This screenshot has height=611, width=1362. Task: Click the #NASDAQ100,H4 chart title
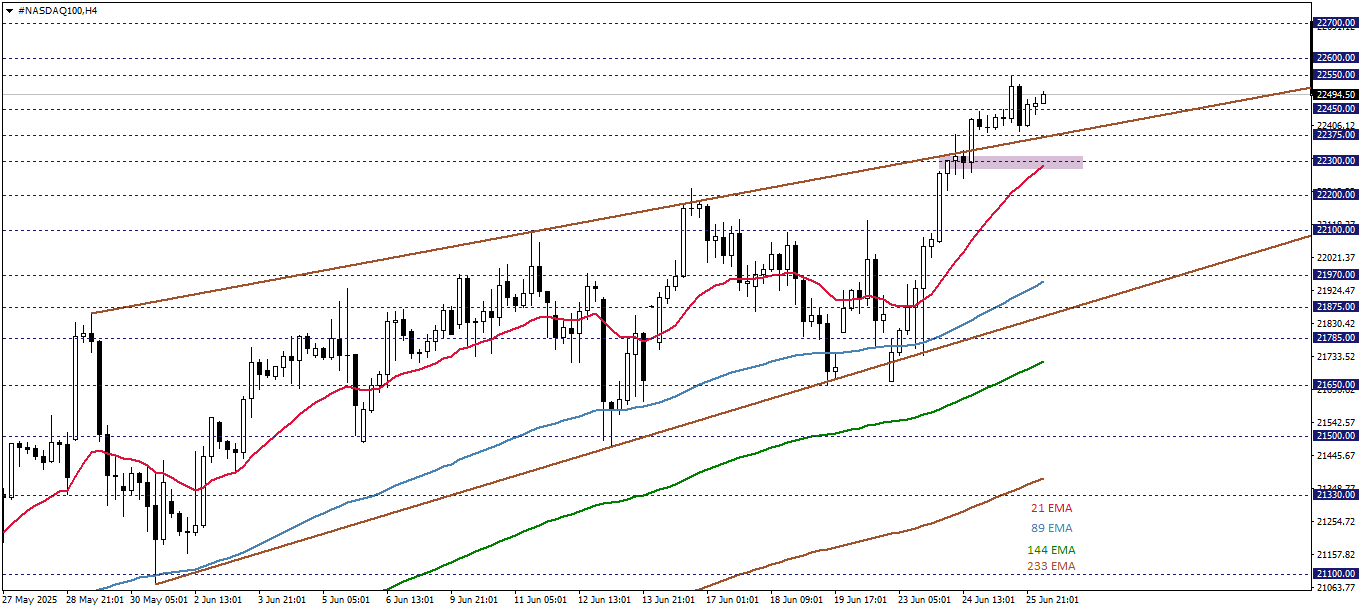tap(58, 9)
